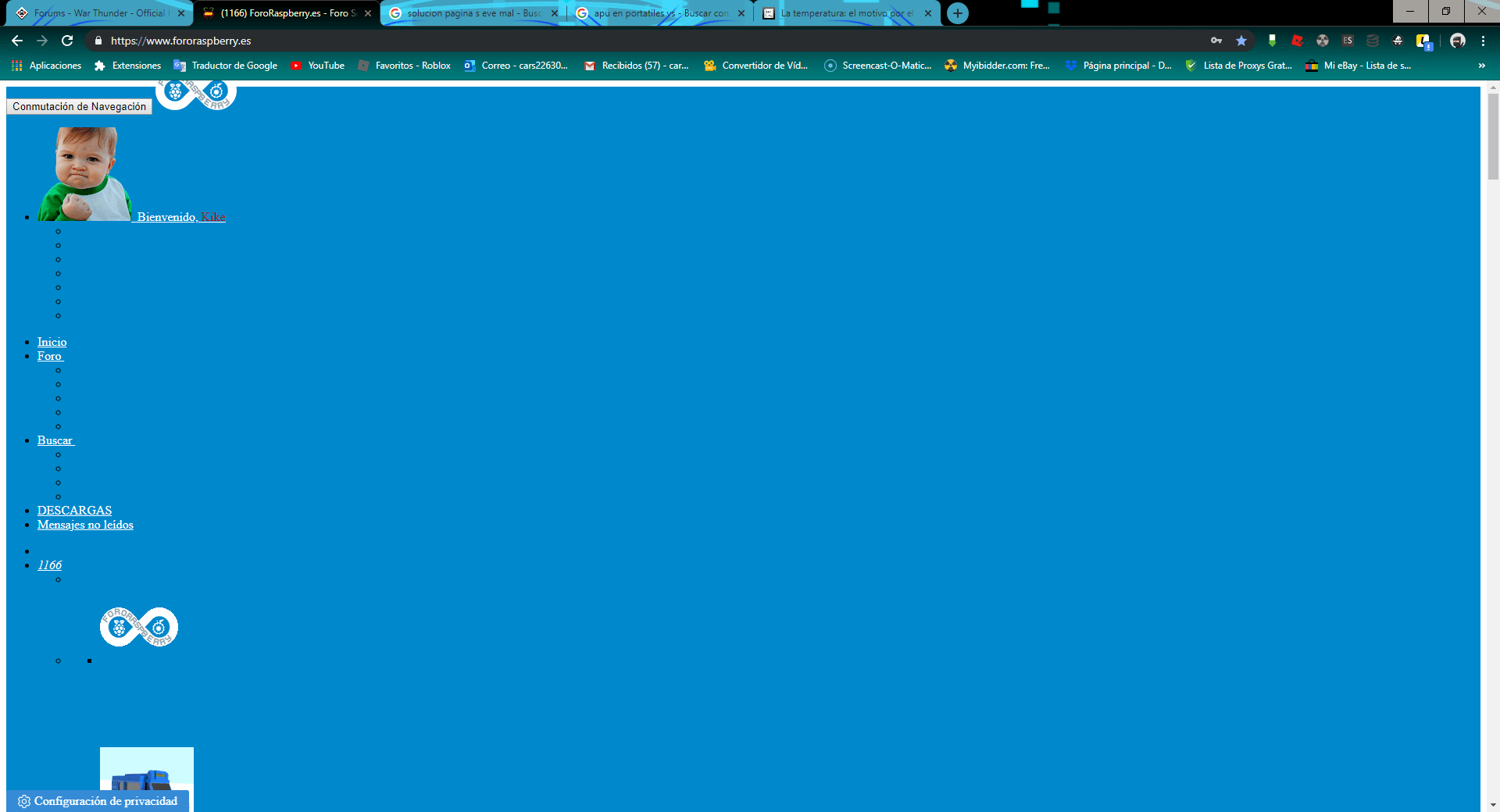Click the ninja profile avatar icon
This screenshot has height=812, width=1500.
tap(1458, 41)
